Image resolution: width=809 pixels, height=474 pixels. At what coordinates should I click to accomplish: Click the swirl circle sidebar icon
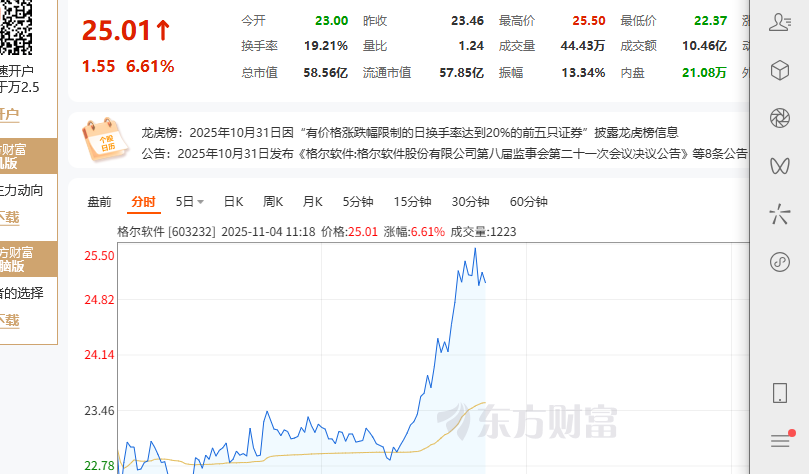780,262
